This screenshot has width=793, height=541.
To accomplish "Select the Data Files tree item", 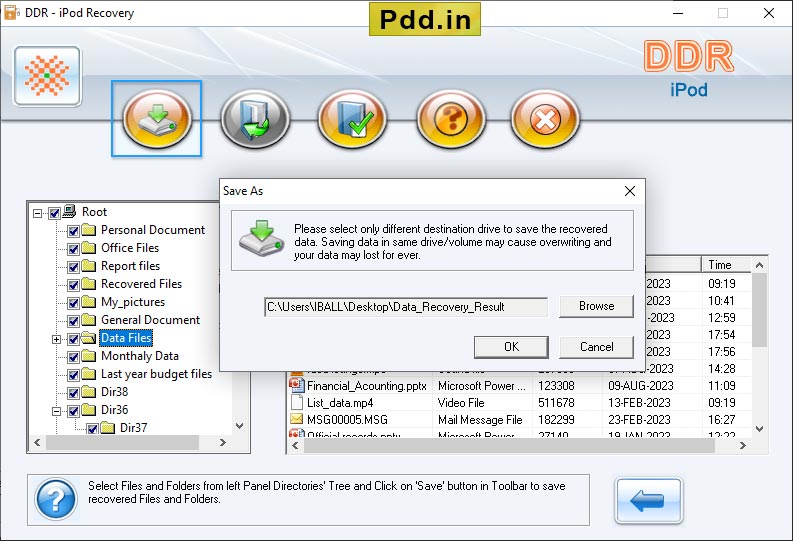I will pos(126,338).
